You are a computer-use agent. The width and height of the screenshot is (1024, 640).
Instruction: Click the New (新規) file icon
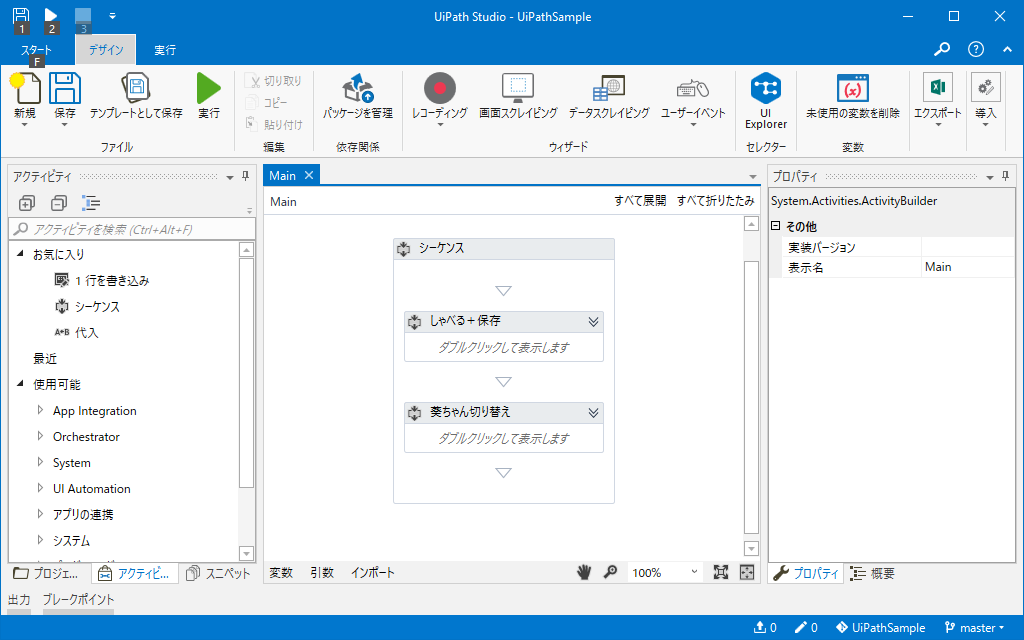(x=25, y=89)
